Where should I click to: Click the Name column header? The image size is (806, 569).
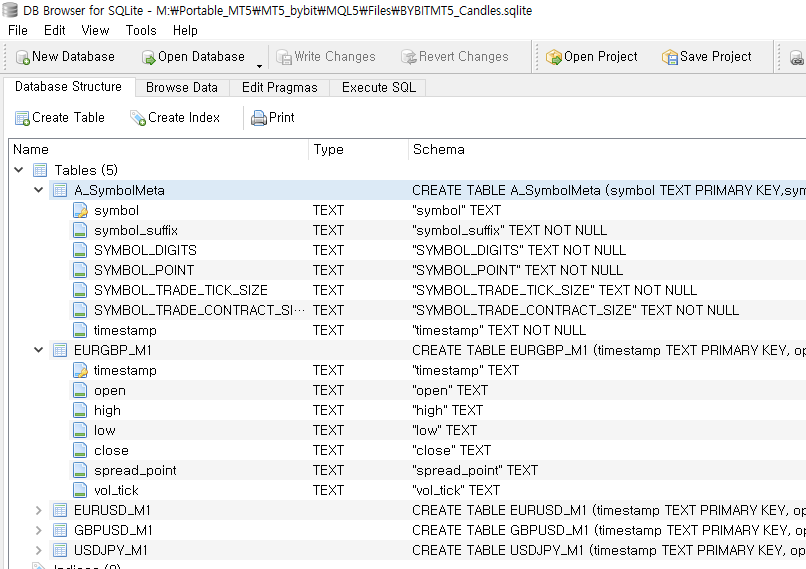tap(158, 150)
